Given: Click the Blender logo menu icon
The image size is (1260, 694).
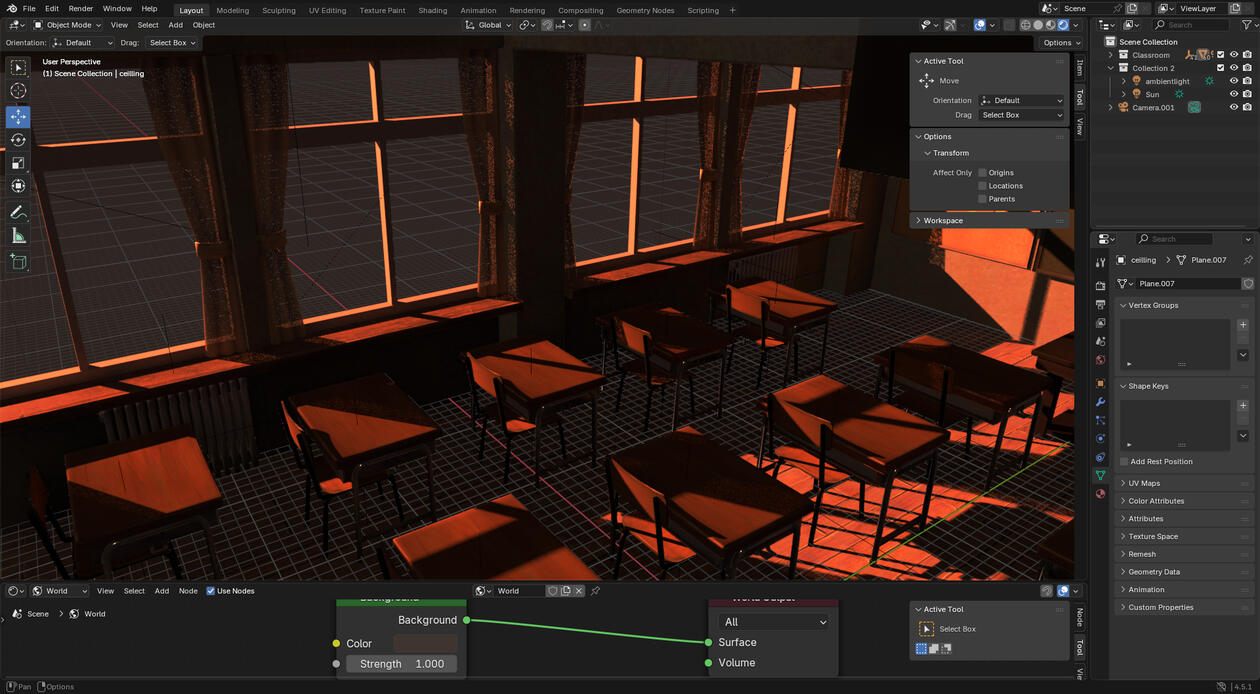Looking at the screenshot, I should tap(11, 9).
